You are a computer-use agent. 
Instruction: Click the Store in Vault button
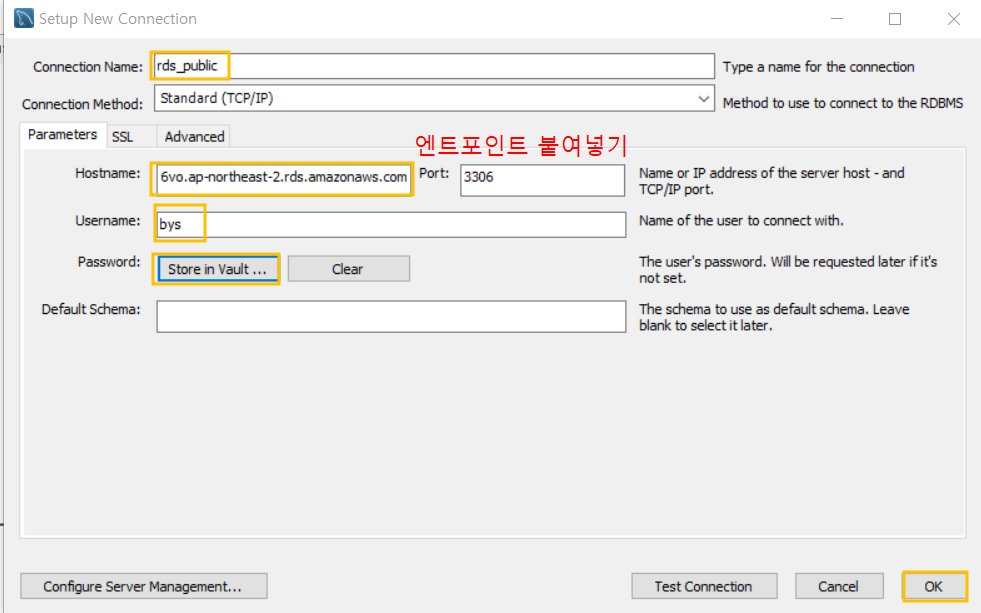(217, 269)
